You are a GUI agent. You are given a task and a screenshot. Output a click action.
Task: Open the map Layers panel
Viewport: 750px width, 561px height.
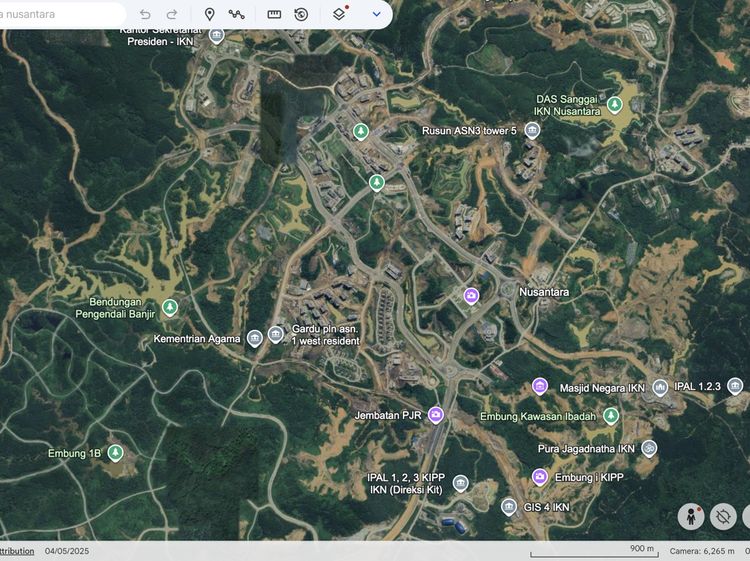coord(339,14)
